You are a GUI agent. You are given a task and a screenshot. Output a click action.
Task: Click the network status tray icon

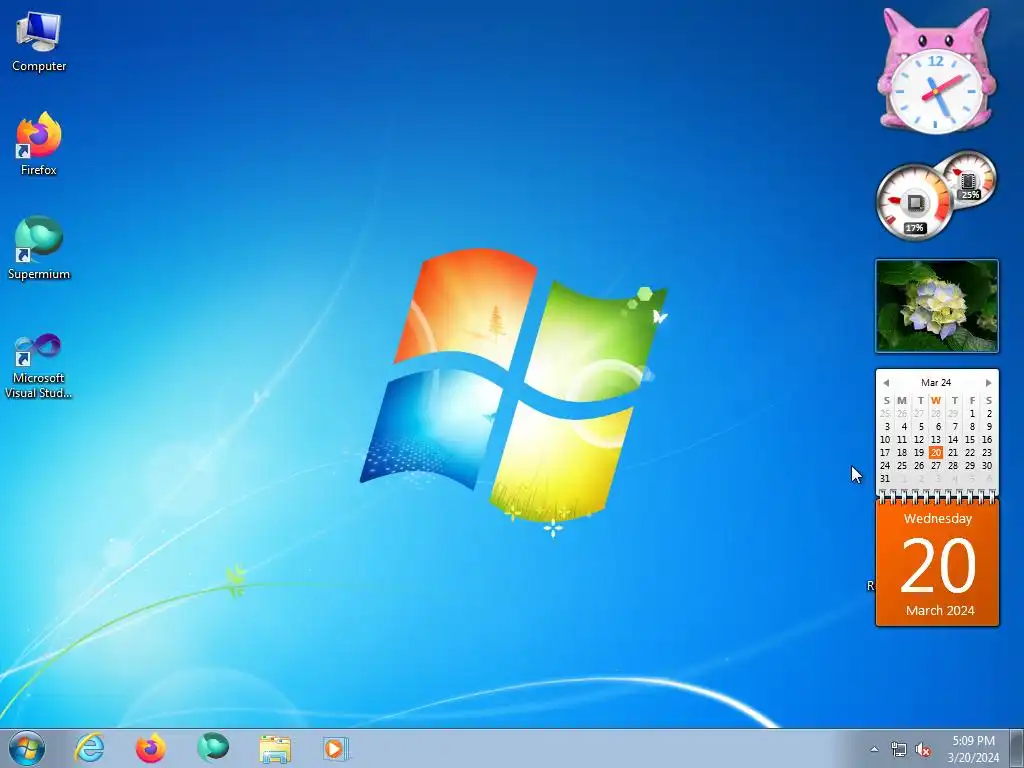click(x=899, y=749)
